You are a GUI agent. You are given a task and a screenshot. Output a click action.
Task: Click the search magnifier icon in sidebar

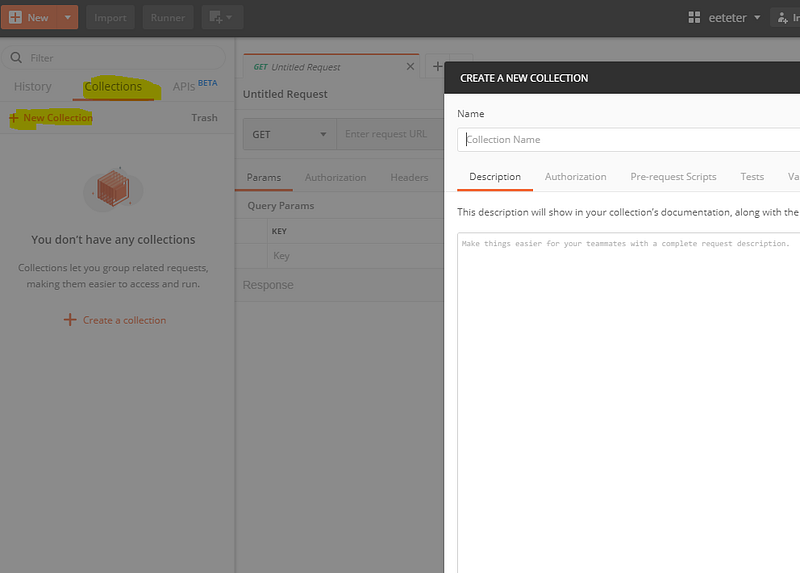pyautogui.click(x=16, y=58)
